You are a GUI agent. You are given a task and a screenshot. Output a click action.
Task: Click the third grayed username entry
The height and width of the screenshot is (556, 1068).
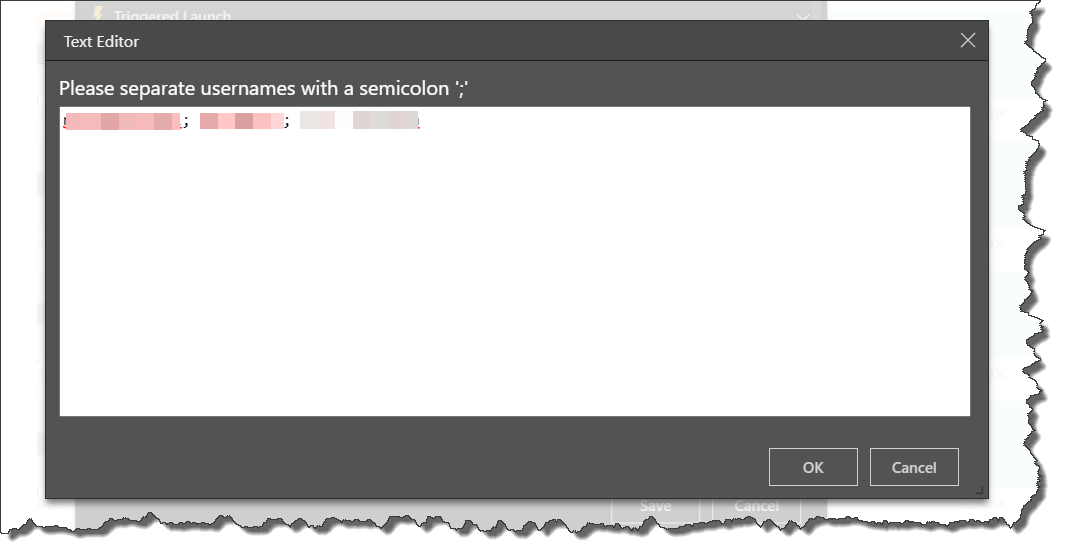359,121
